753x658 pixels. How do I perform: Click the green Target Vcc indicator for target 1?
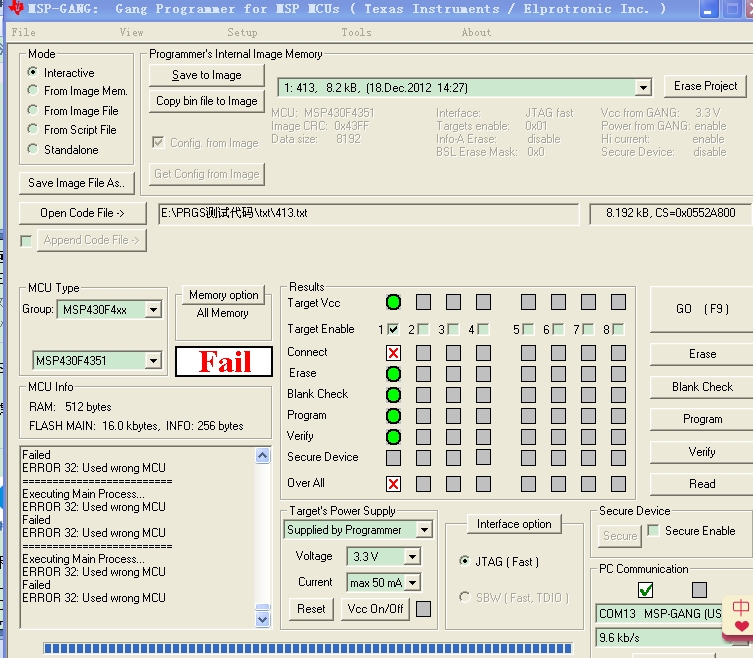click(393, 302)
